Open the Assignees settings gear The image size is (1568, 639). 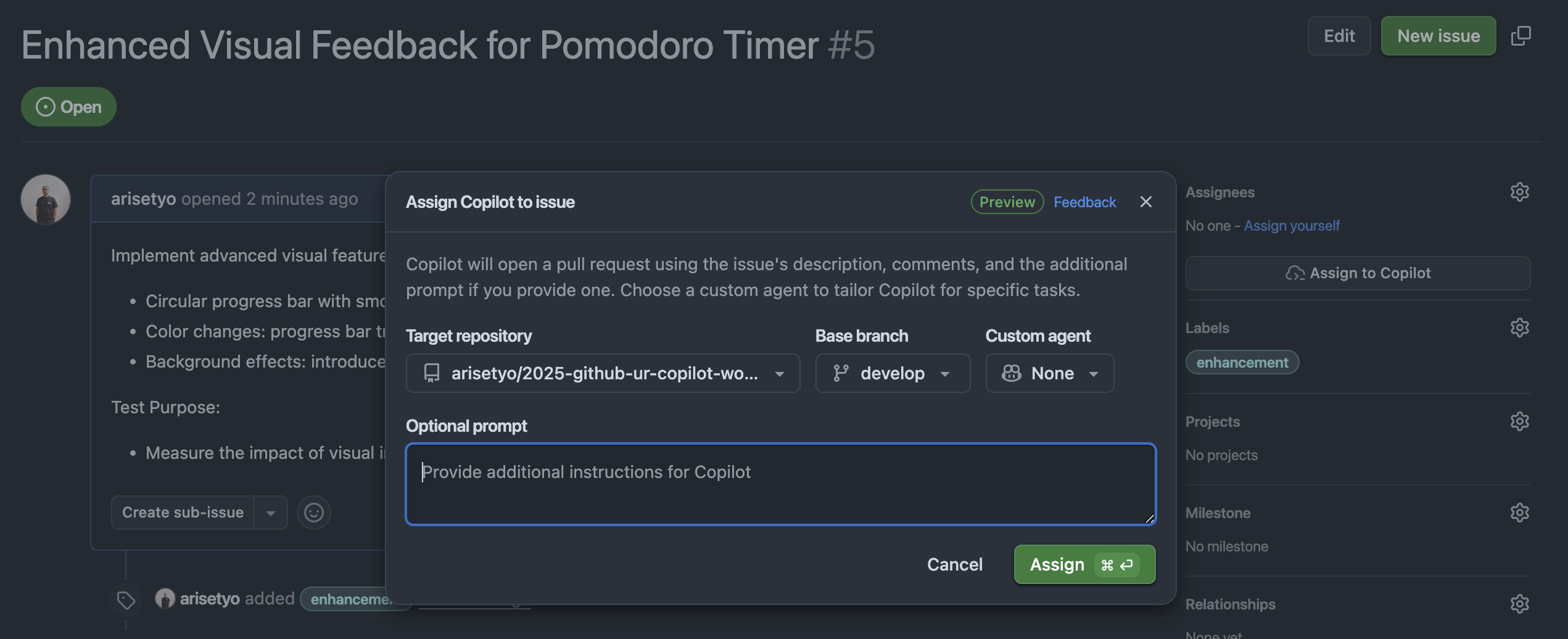pos(1520,192)
